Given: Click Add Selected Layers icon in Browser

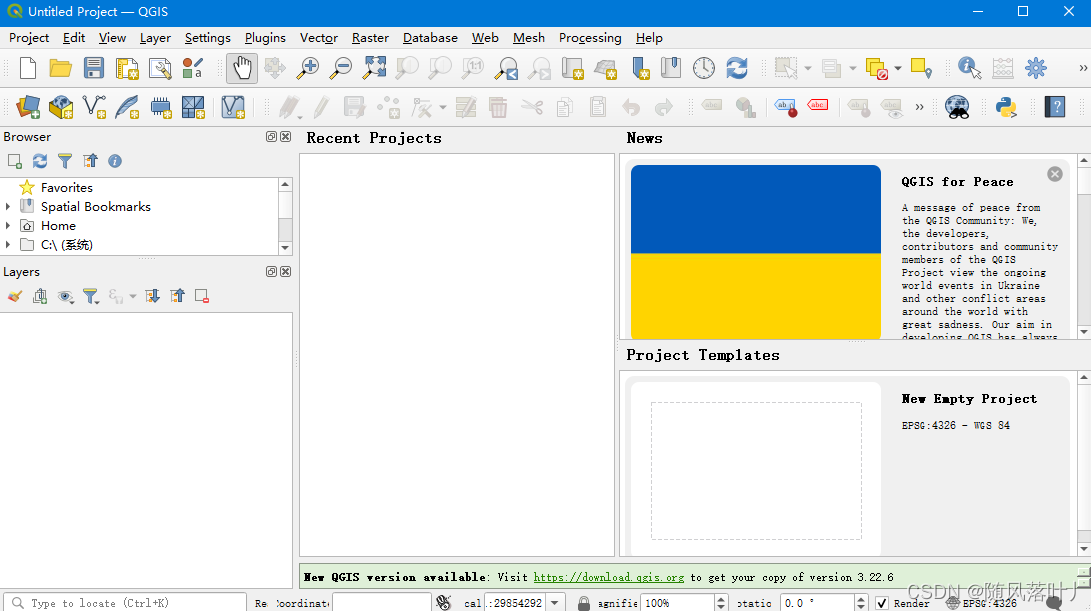Looking at the screenshot, I should 15,161.
